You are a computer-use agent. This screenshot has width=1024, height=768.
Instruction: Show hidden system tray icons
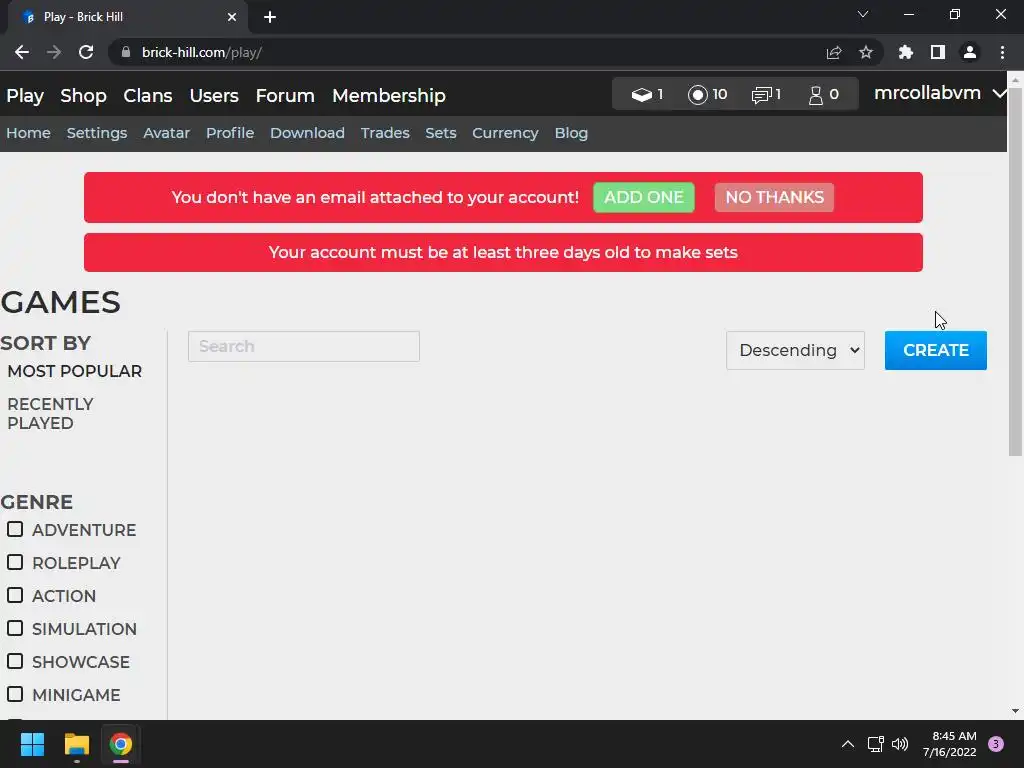[848, 744]
